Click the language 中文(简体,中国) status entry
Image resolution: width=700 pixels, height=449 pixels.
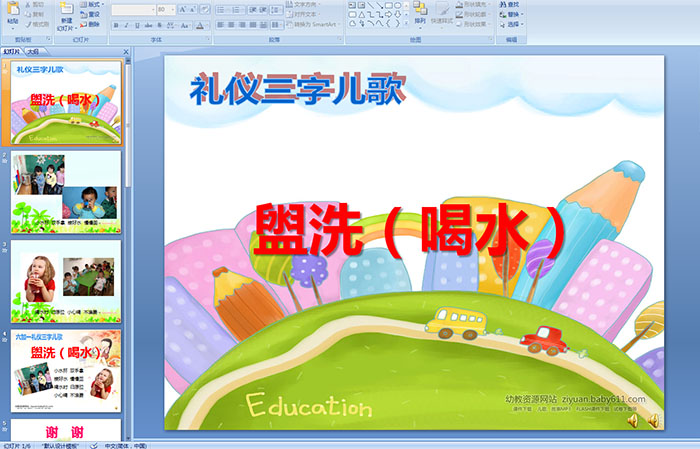pos(125,445)
